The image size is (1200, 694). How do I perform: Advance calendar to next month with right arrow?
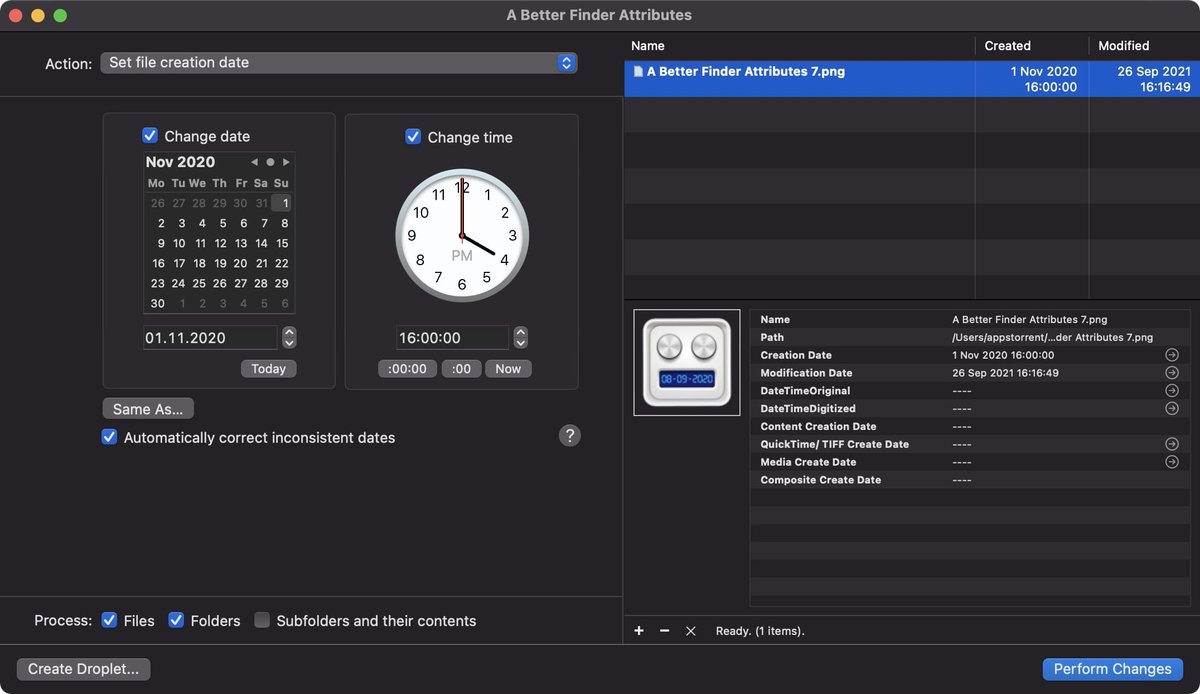285,161
